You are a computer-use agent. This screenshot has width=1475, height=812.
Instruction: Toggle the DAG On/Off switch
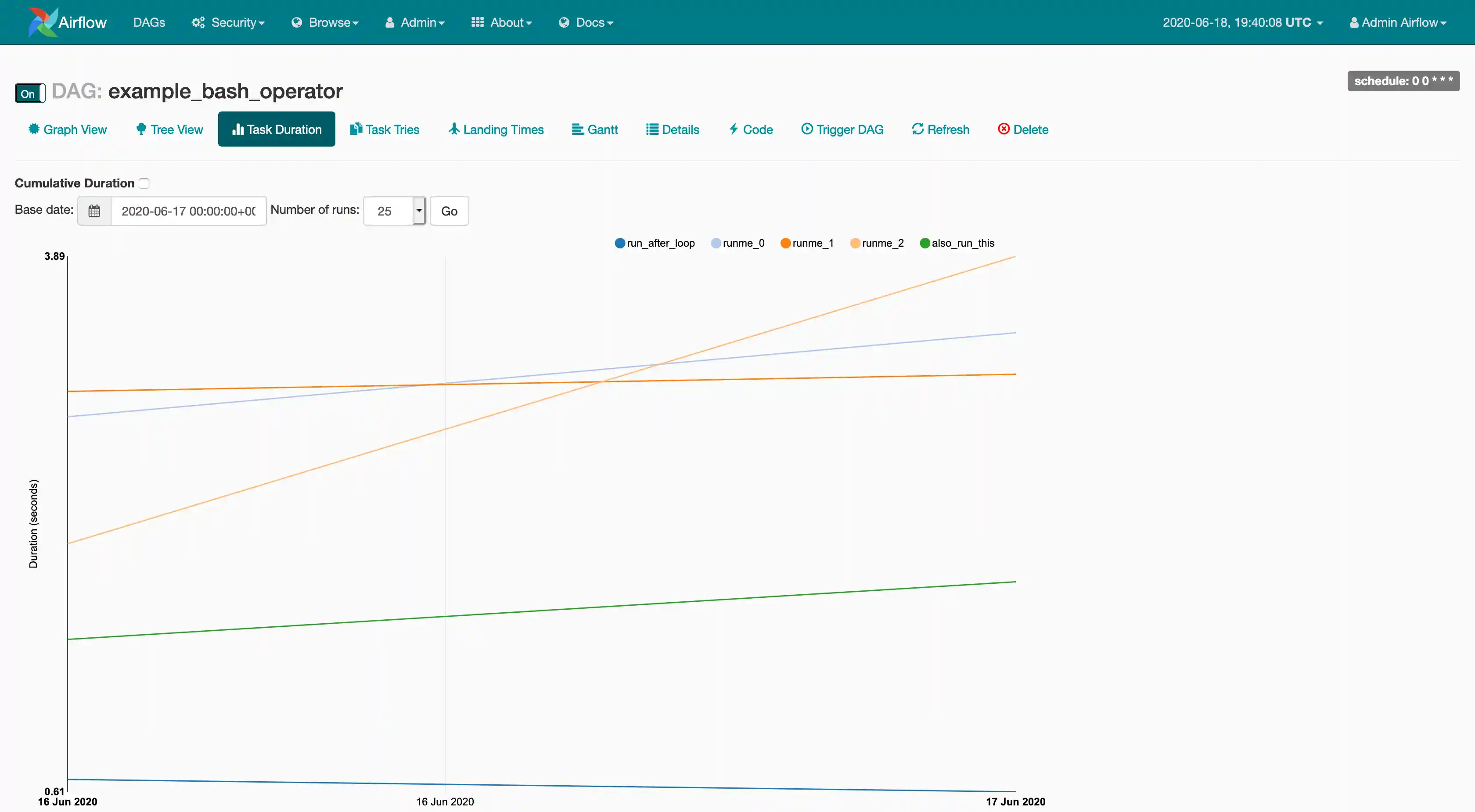coord(30,93)
